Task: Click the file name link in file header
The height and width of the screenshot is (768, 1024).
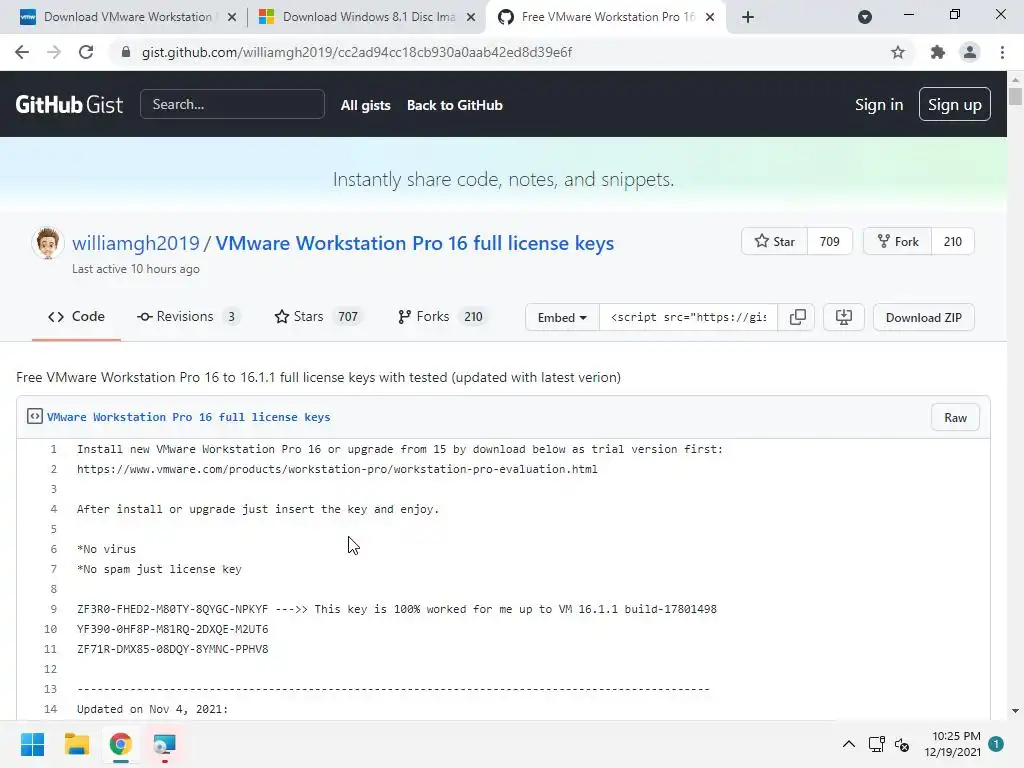Action: click(x=189, y=417)
